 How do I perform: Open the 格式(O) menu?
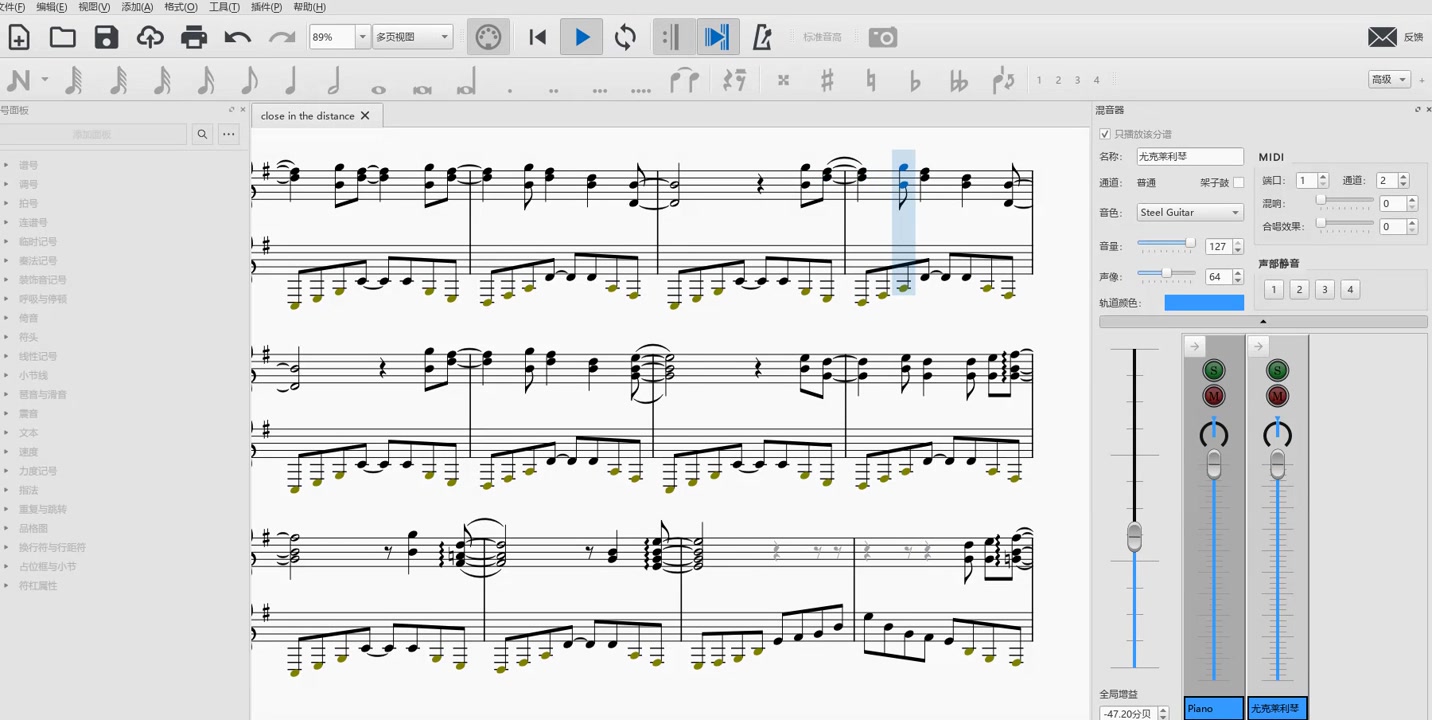pyautogui.click(x=181, y=7)
